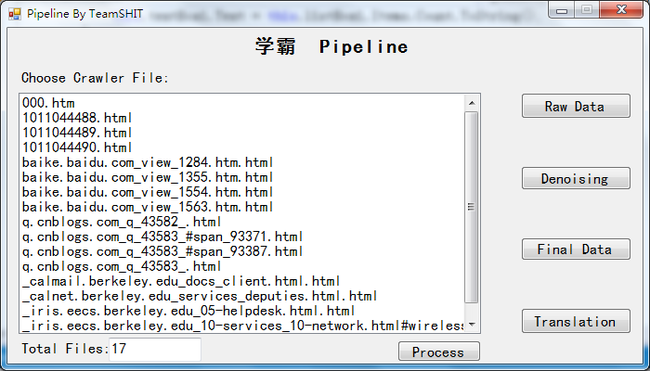Run the Translation step

576,321
